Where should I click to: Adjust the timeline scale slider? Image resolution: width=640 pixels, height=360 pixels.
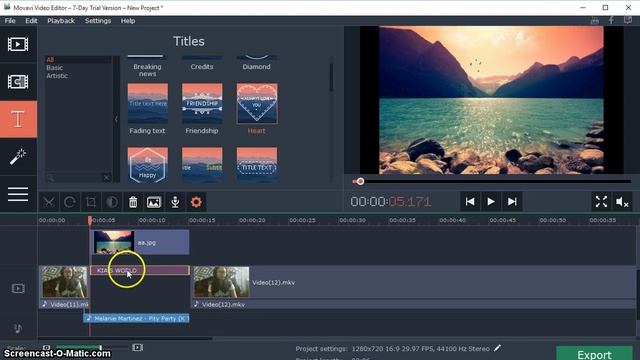tap(100, 348)
